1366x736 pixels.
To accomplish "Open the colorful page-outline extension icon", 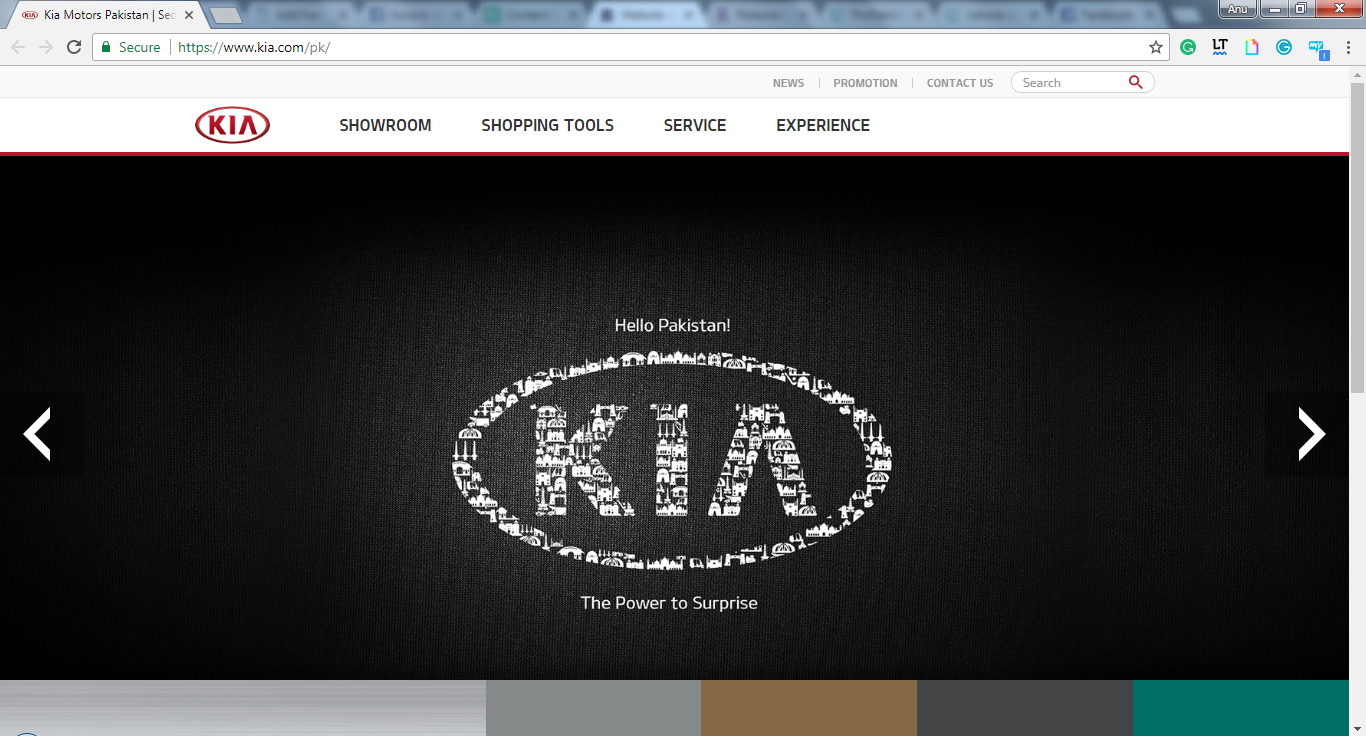I will pos(1252,47).
